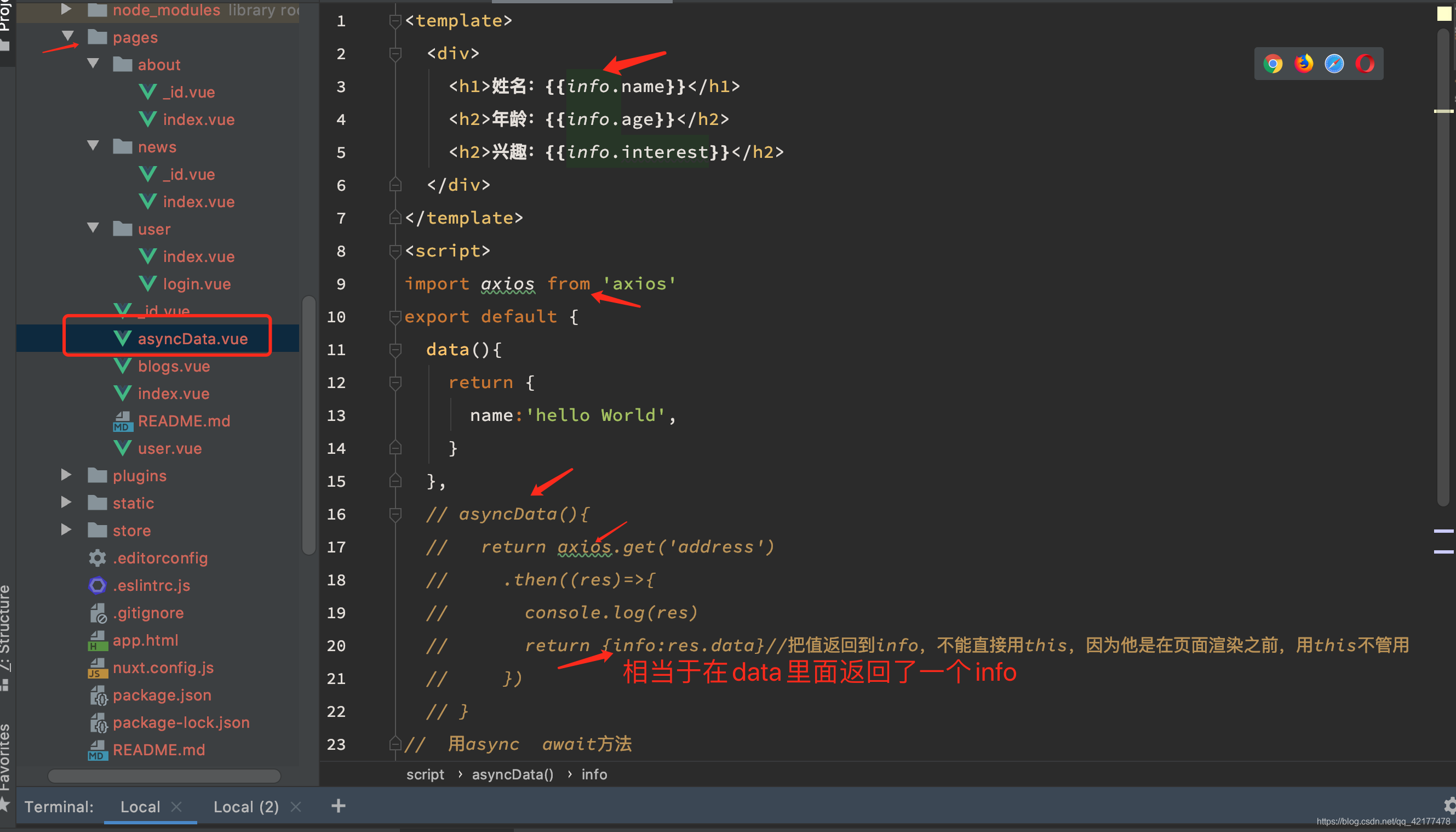Add a new terminal session with plus

[339, 806]
